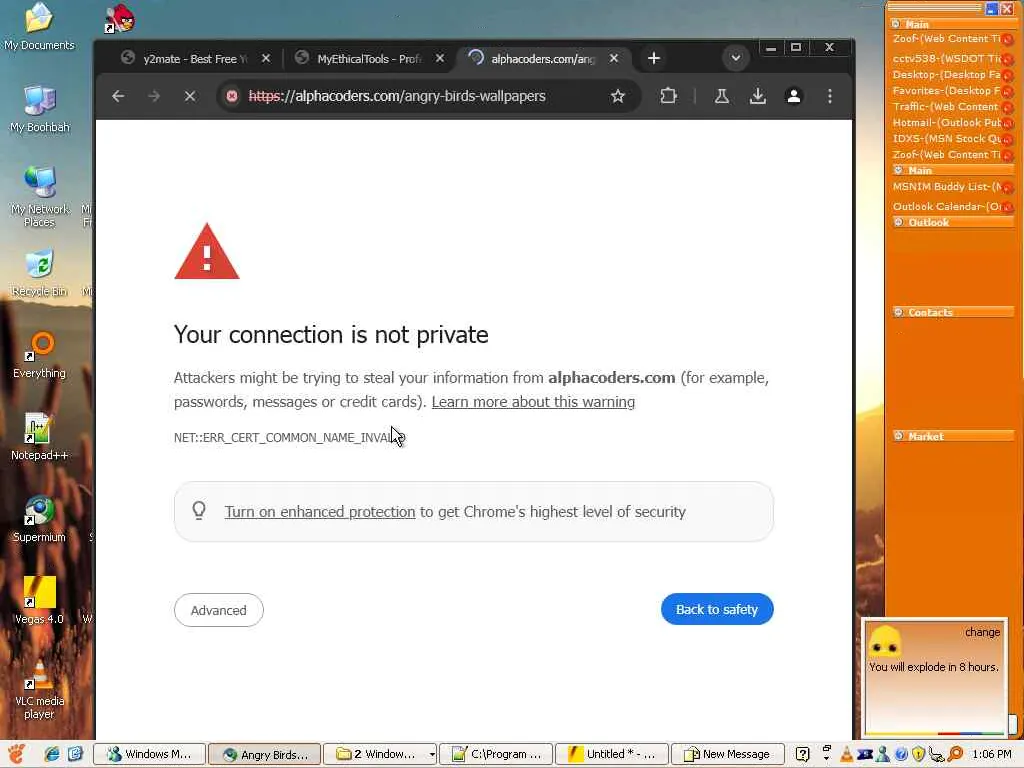Expand the Contacts section in sidebar
Image resolution: width=1024 pixels, height=768 pixels.
(x=899, y=312)
